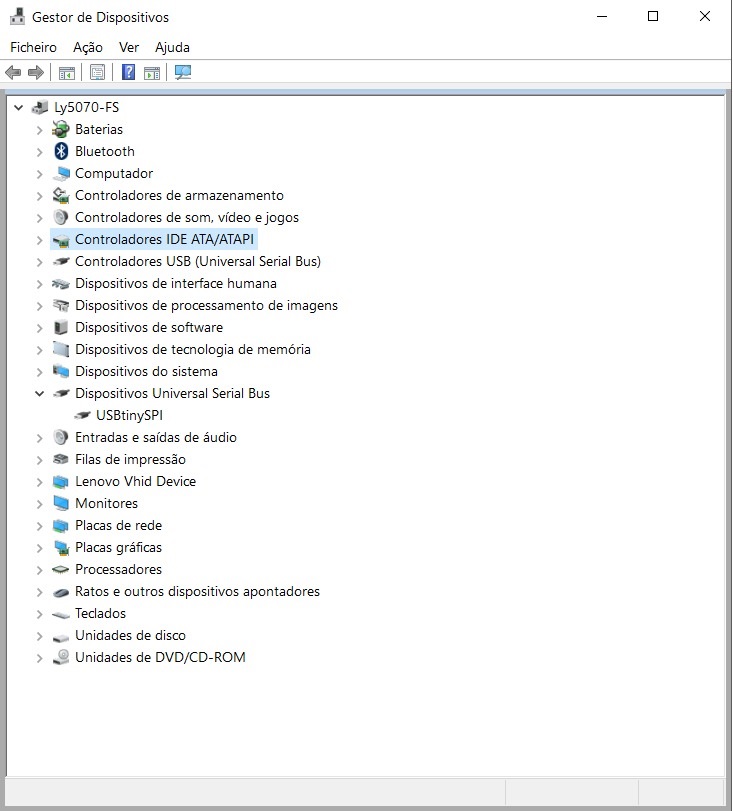
Task: Select Dispositivos de interface humana label
Action: pyautogui.click(x=176, y=283)
